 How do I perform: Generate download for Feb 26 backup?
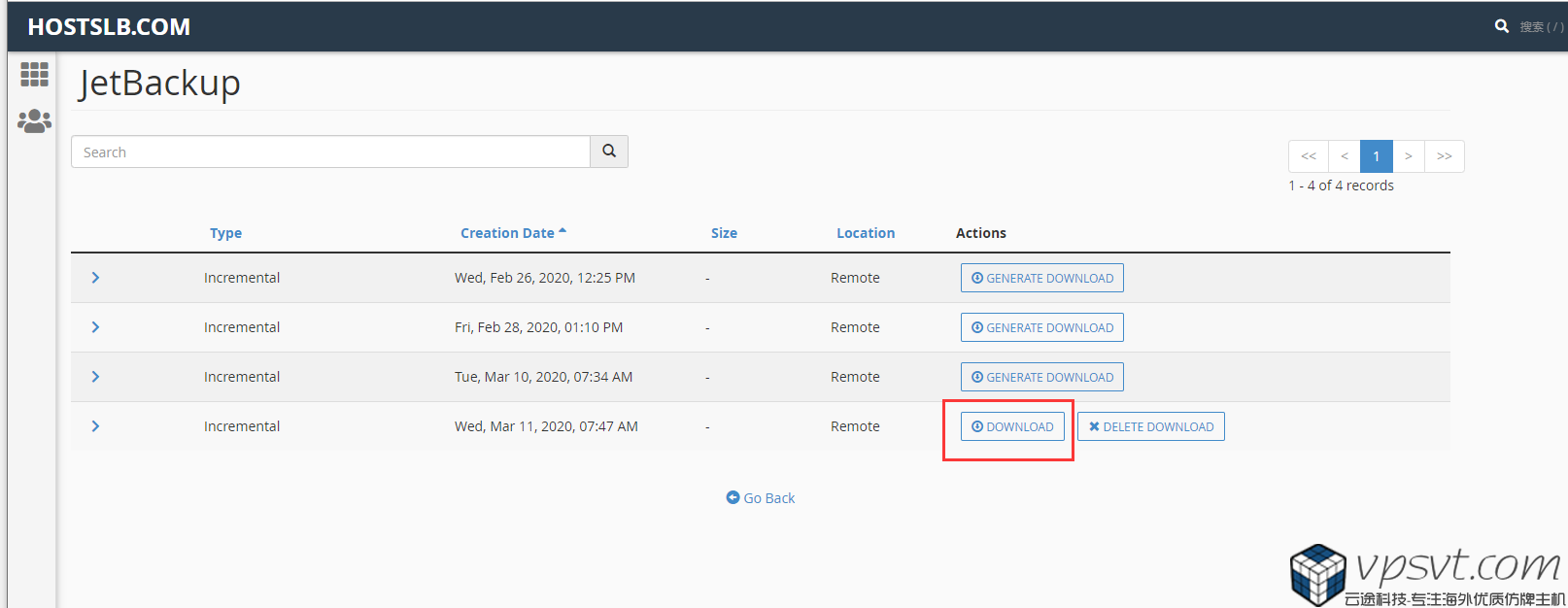point(1041,278)
